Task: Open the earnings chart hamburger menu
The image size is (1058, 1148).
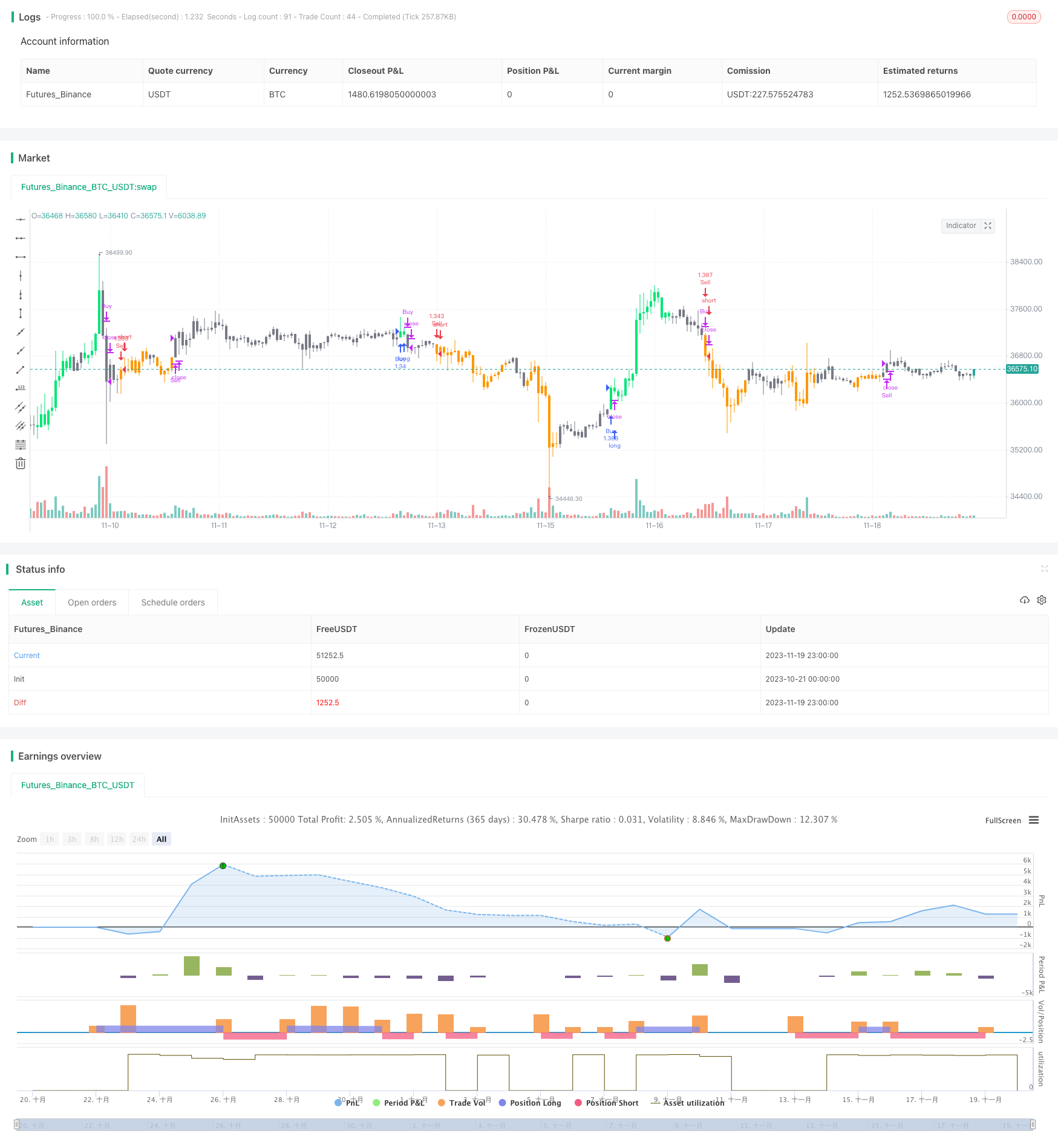Action: [1034, 820]
